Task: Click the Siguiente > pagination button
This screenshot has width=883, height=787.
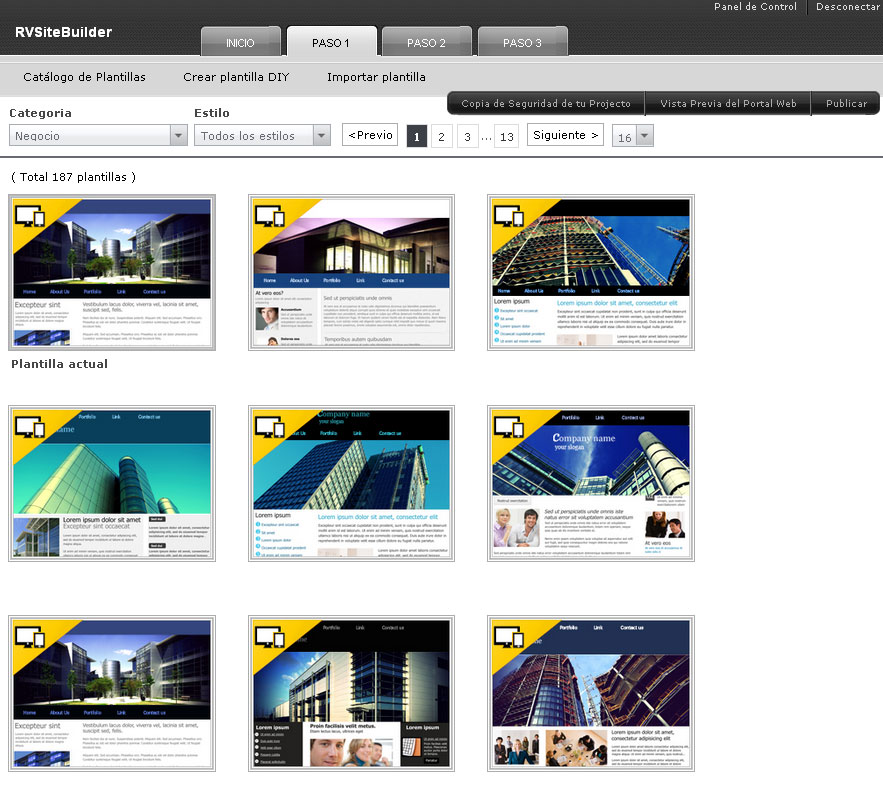Action: (565, 135)
